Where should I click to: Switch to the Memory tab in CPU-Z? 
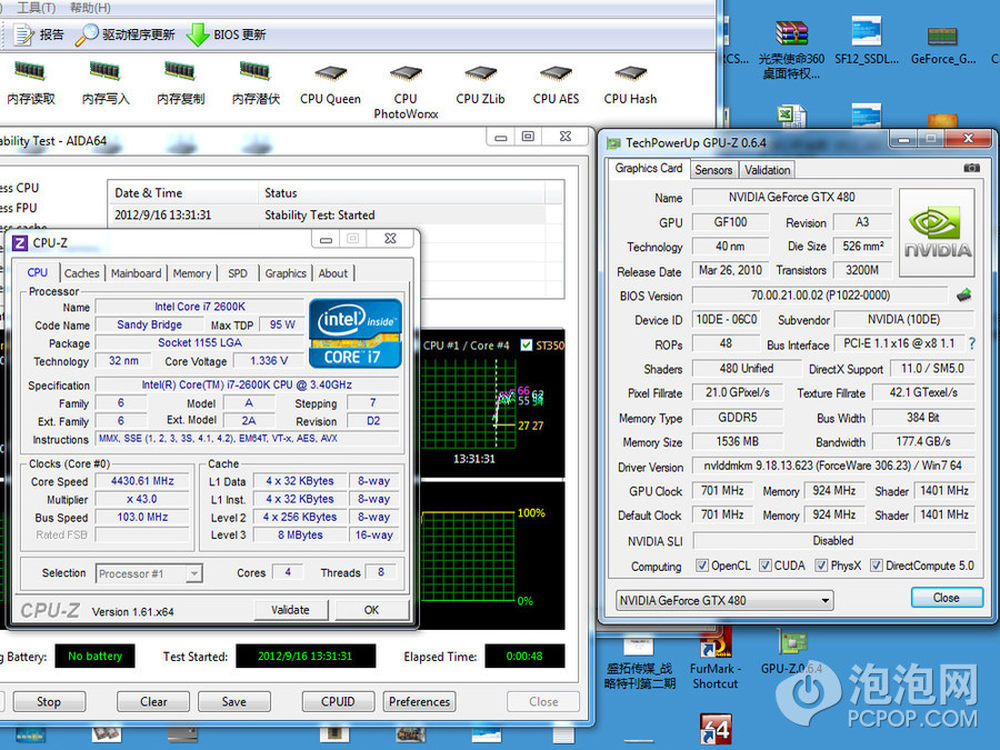click(x=191, y=273)
